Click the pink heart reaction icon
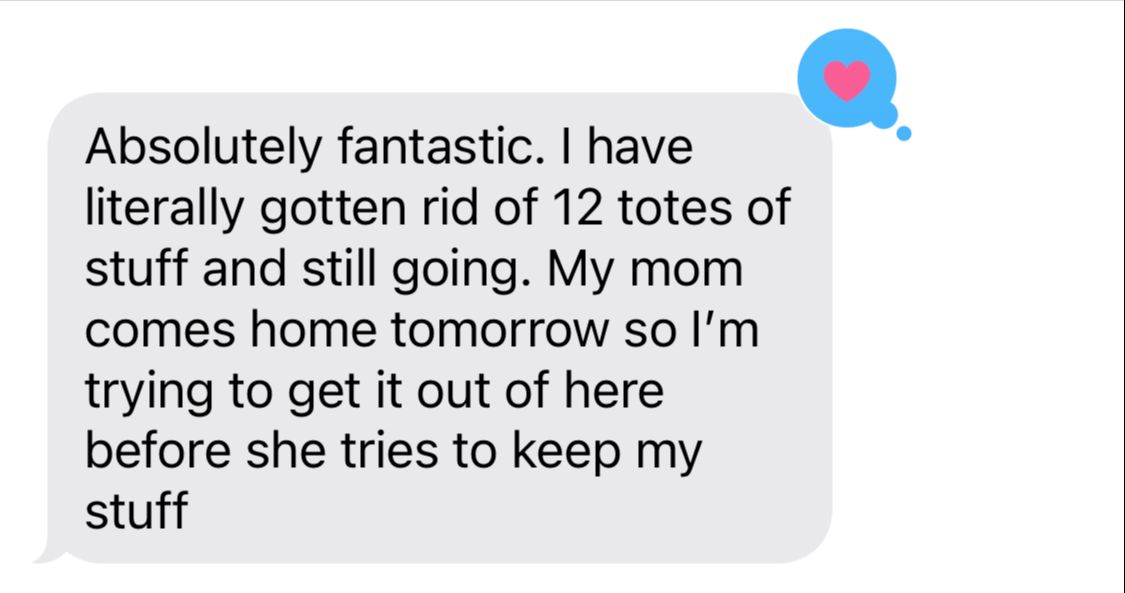 [846, 79]
